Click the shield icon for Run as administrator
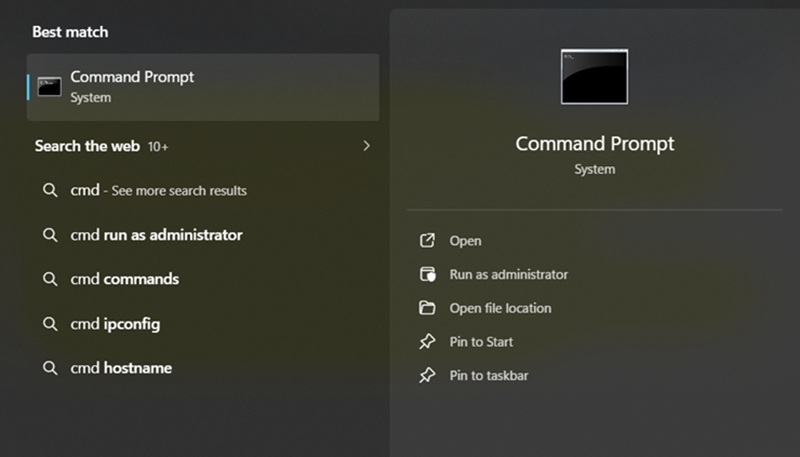 tap(428, 274)
